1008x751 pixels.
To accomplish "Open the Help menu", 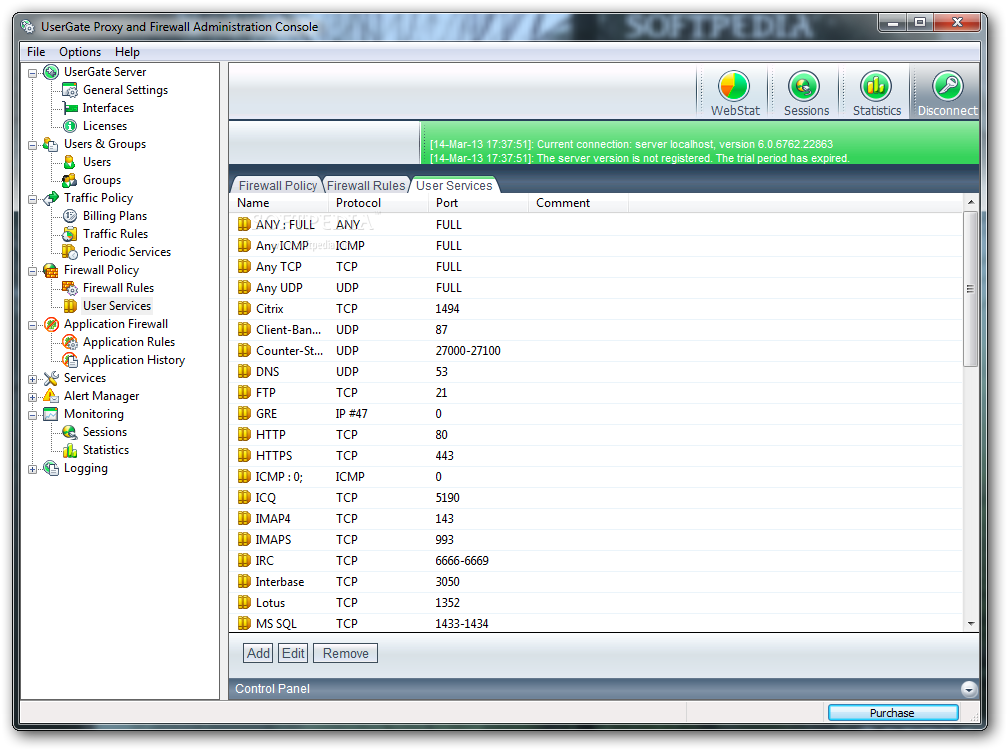I will [127, 52].
